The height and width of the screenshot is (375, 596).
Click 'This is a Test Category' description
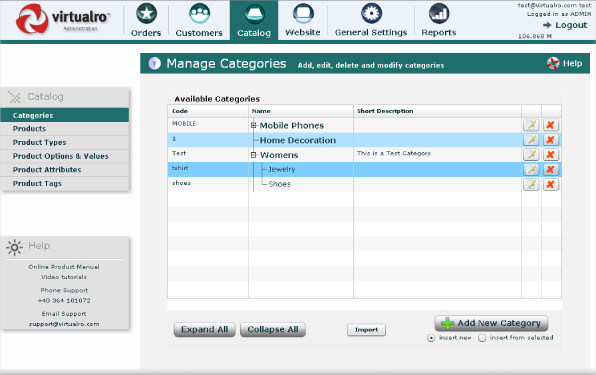[x=394, y=153]
